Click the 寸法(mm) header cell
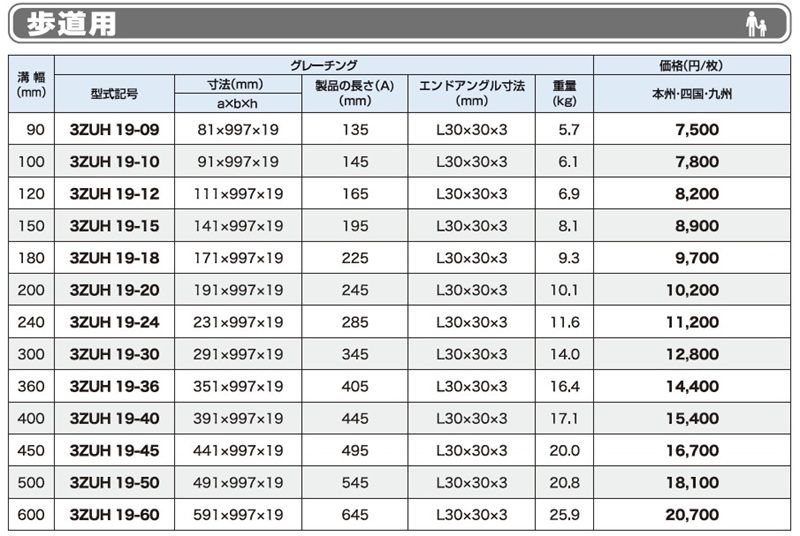This screenshot has height=536, width=800. click(236, 84)
